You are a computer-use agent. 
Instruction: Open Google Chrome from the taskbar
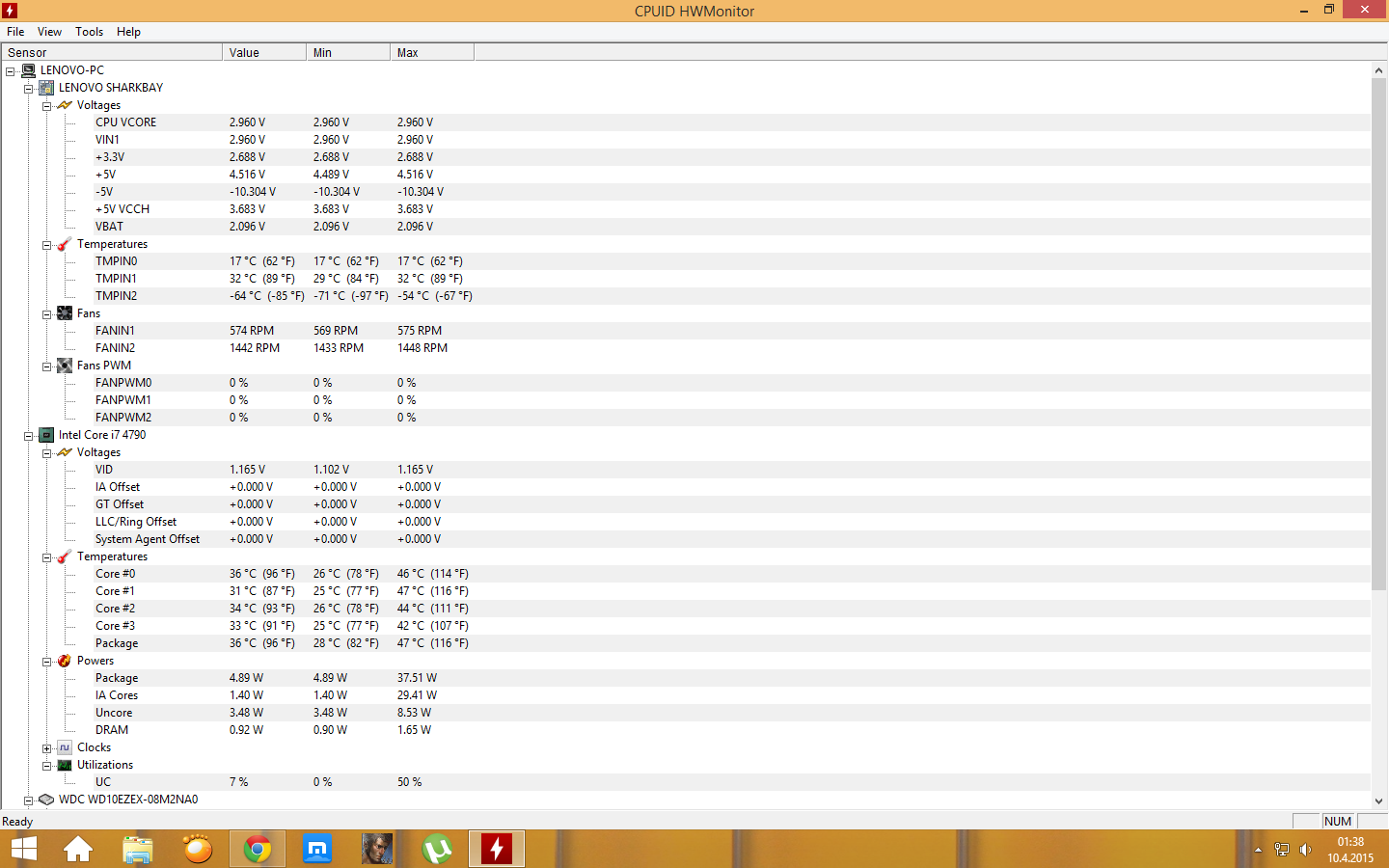click(258, 850)
